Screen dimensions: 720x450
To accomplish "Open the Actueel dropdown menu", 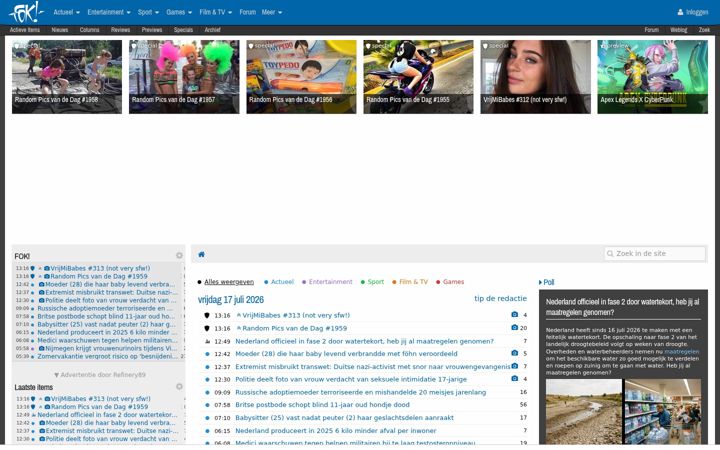I will [x=66, y=12].
